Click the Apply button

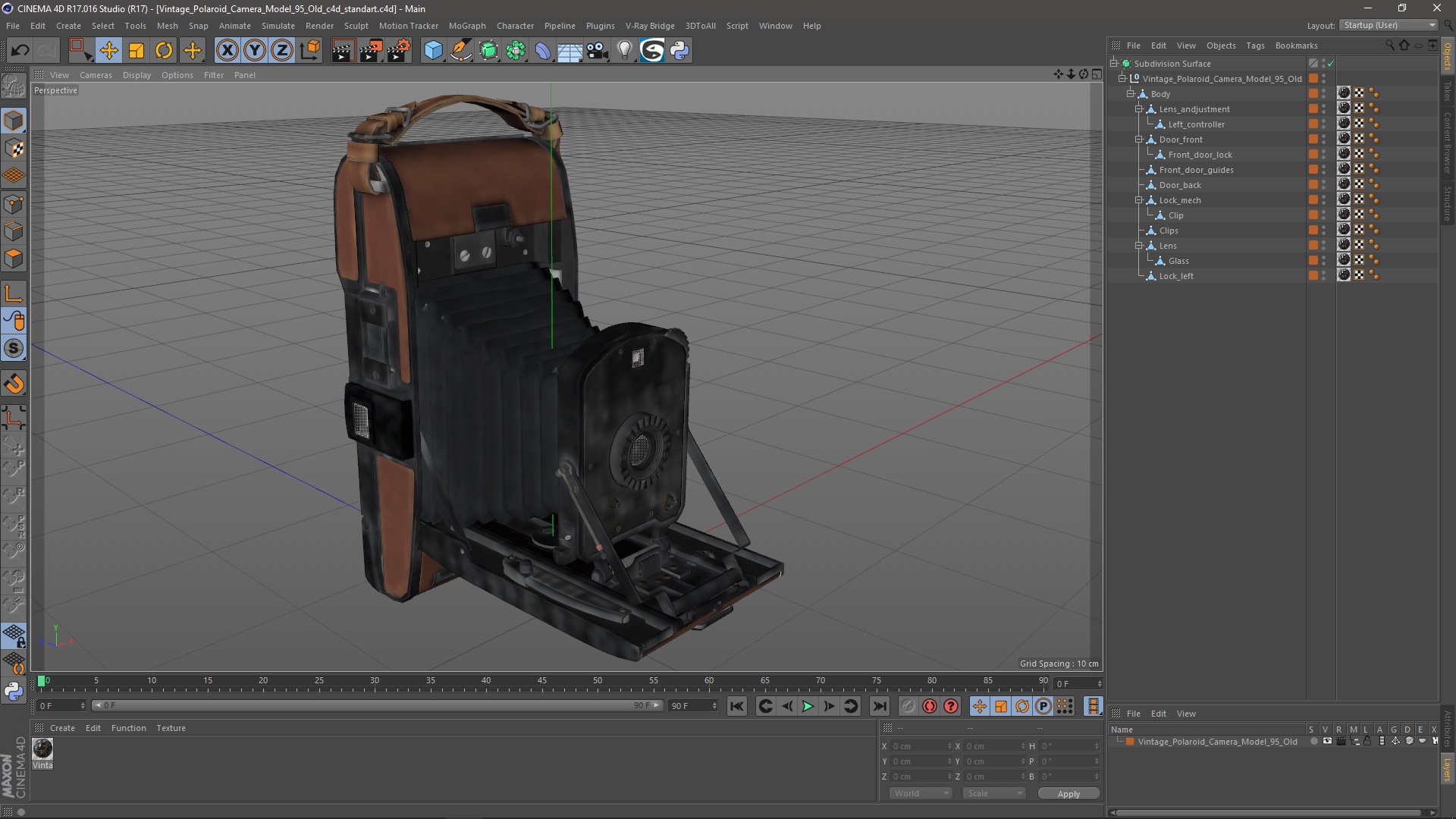point(1068,794)
